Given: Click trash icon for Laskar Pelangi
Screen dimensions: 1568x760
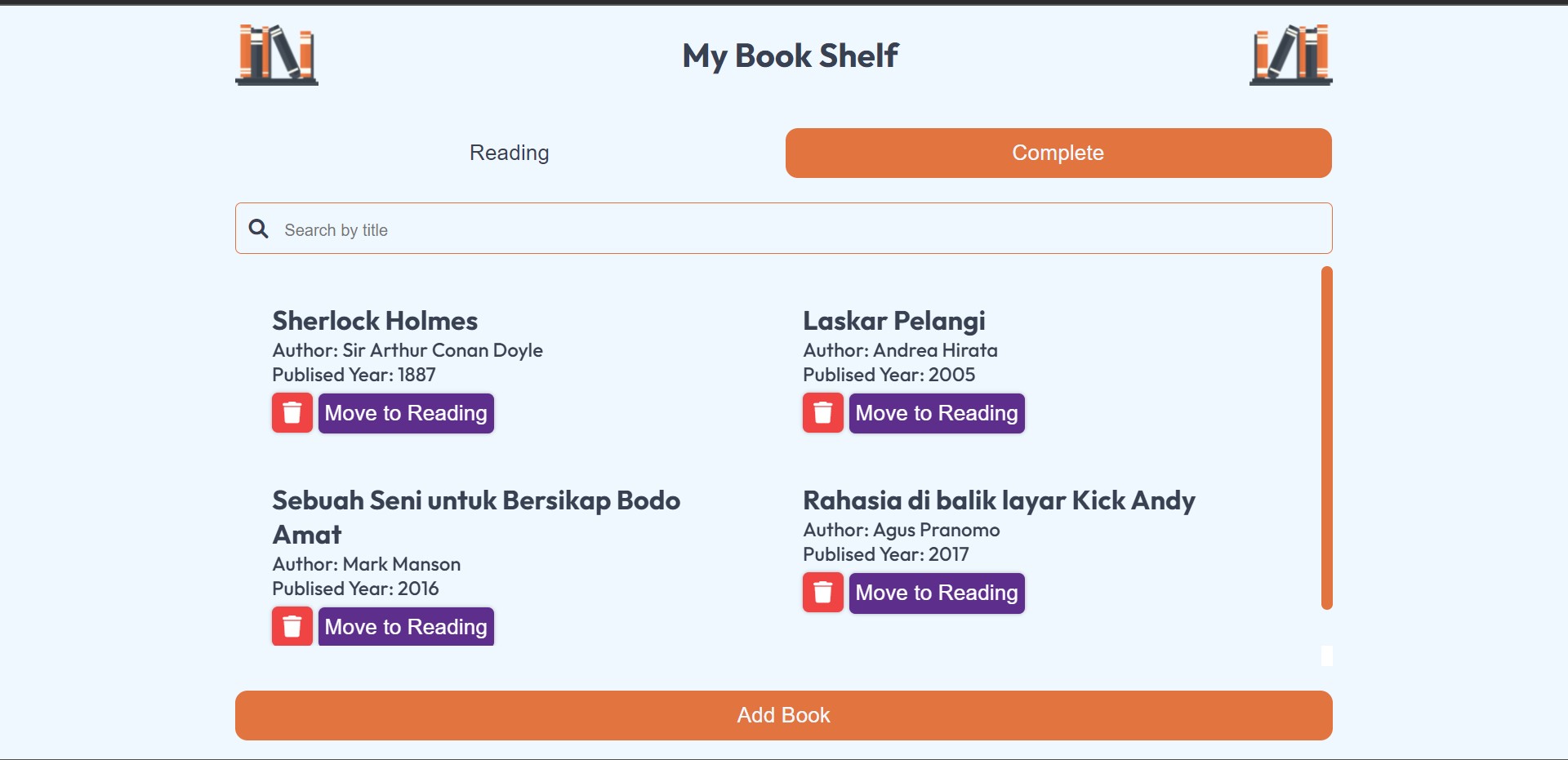Looking at the screenshot, I should [x=822, y=413].
